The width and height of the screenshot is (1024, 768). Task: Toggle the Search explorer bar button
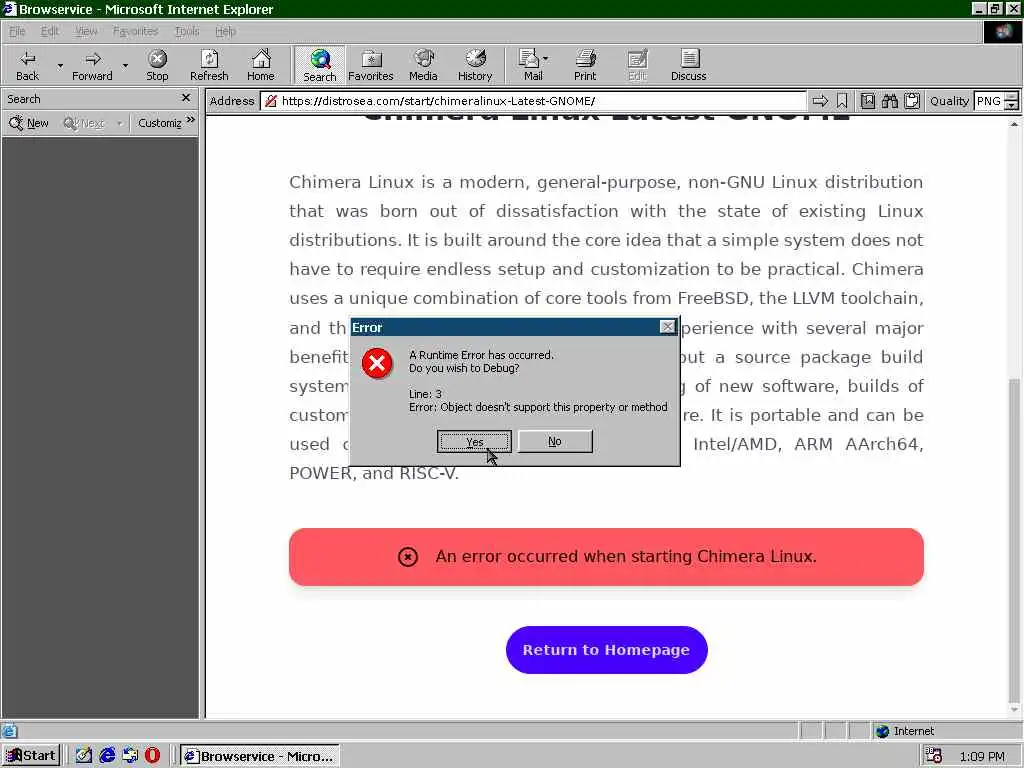[319, 65]
